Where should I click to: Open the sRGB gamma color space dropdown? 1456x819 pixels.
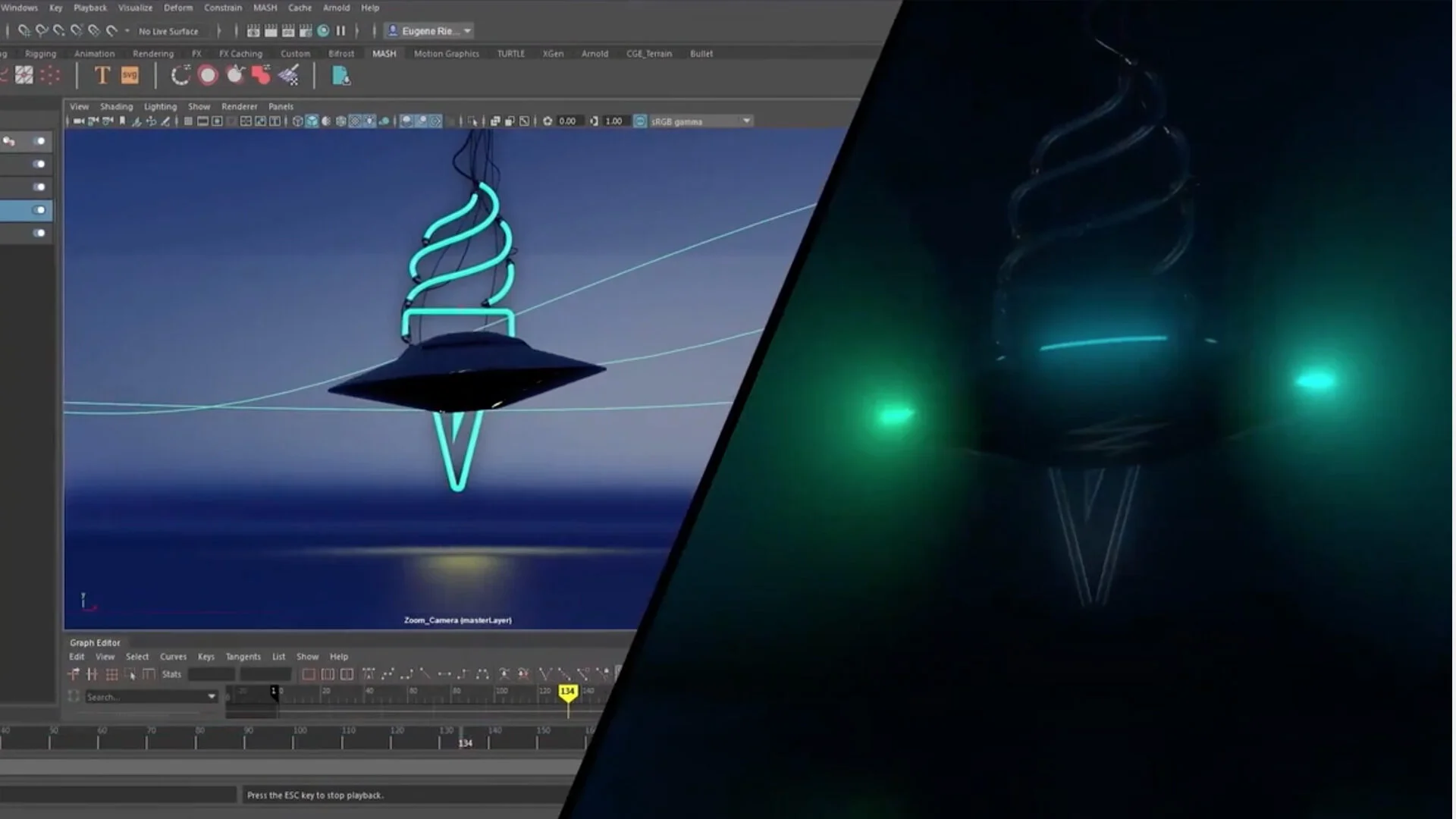[746, 121]
